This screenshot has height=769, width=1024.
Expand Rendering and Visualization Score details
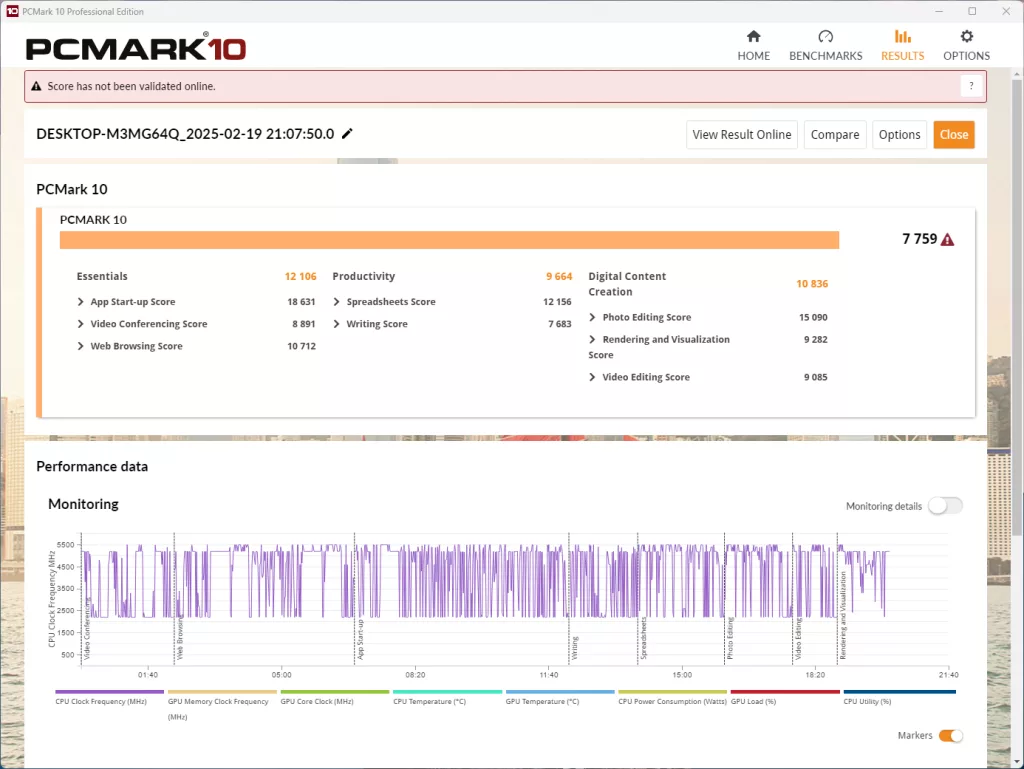[592, 339]
